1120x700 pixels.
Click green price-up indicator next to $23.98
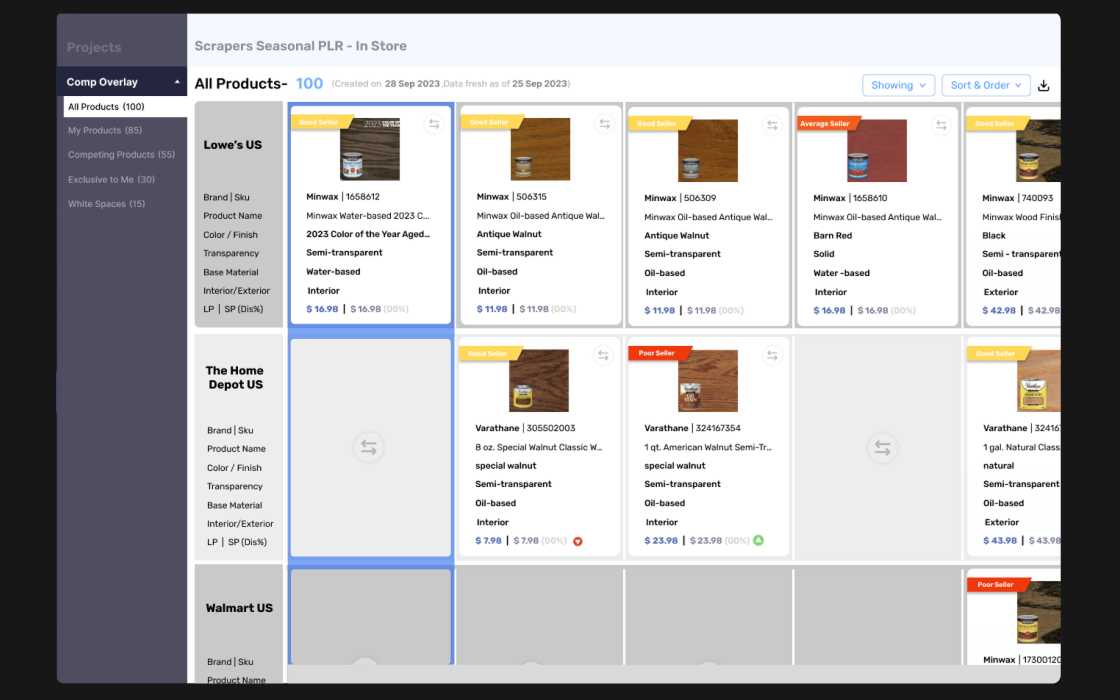coord(759,540)
